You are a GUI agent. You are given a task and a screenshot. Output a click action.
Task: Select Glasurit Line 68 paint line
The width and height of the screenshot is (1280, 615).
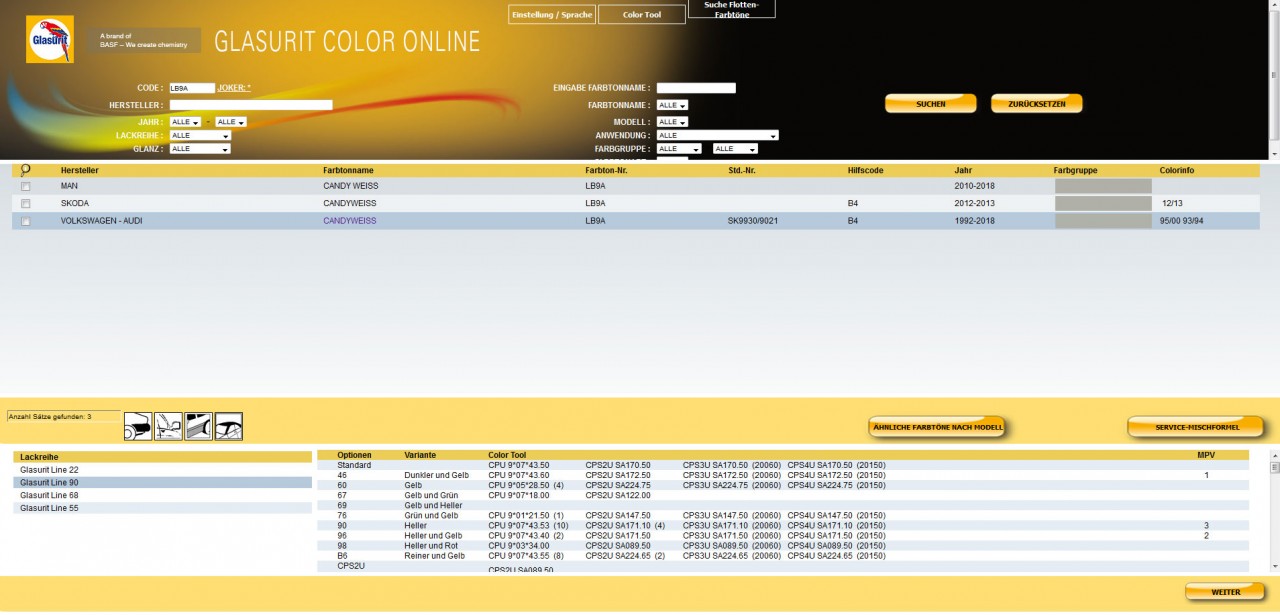[162, 496]
